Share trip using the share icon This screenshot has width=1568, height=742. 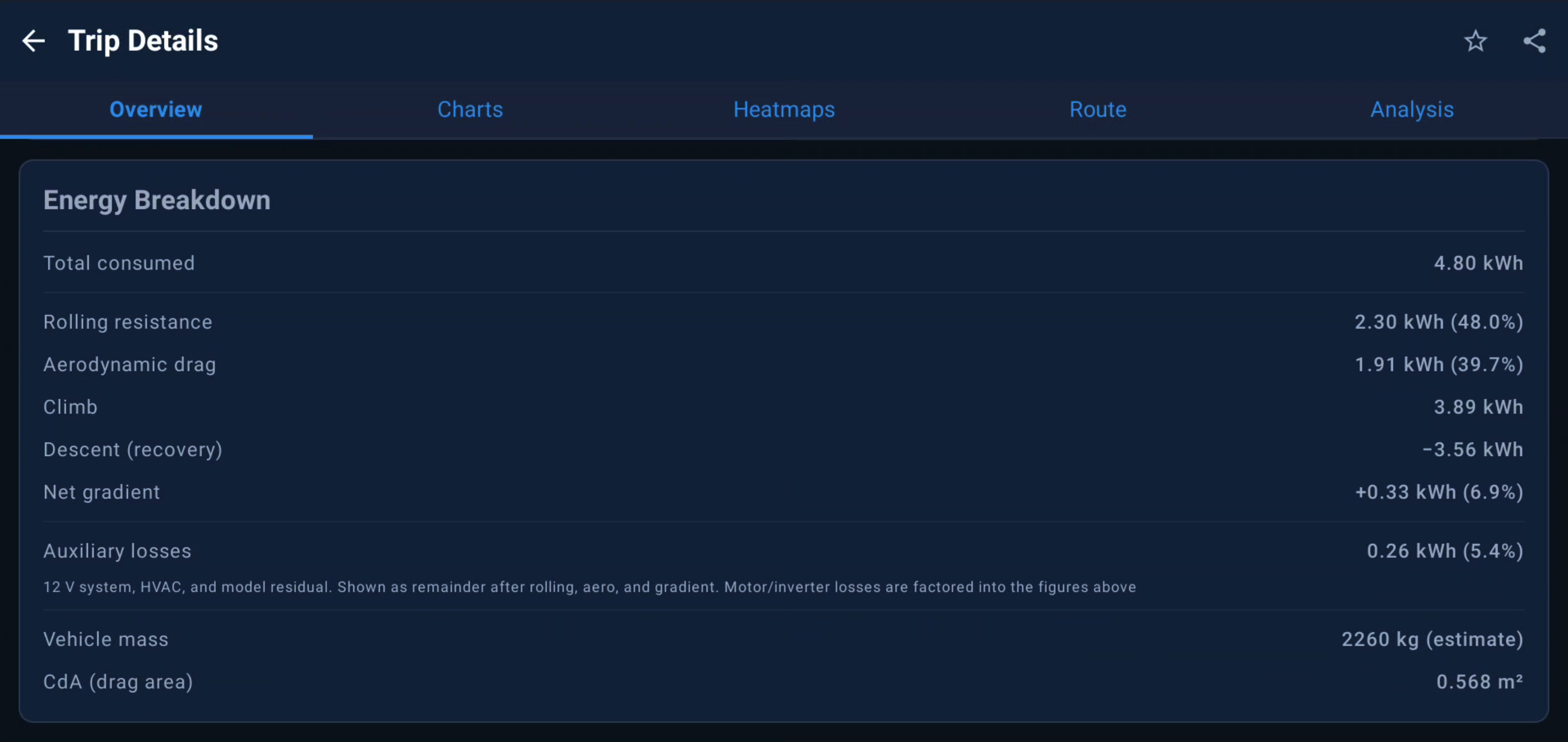1534,41
